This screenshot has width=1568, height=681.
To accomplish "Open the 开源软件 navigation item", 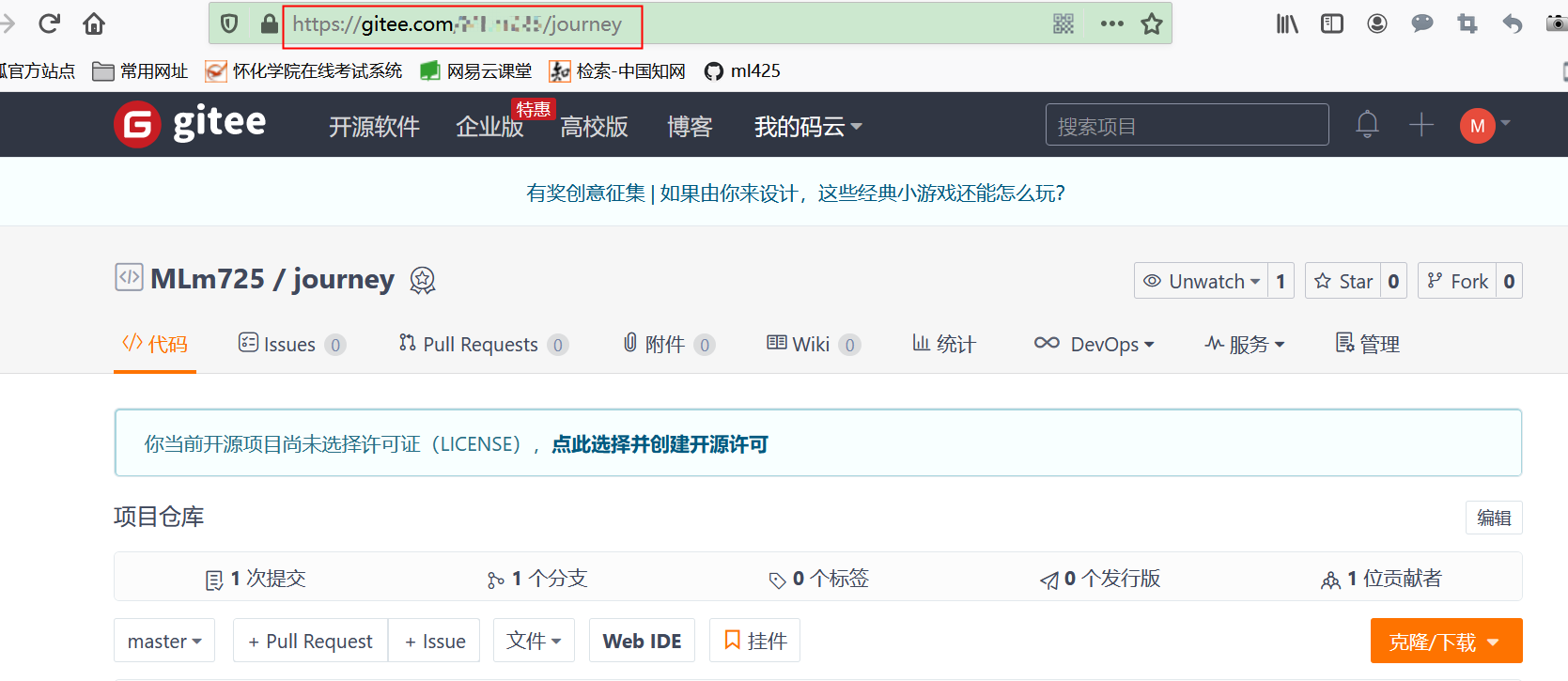I will coord(374,127).
